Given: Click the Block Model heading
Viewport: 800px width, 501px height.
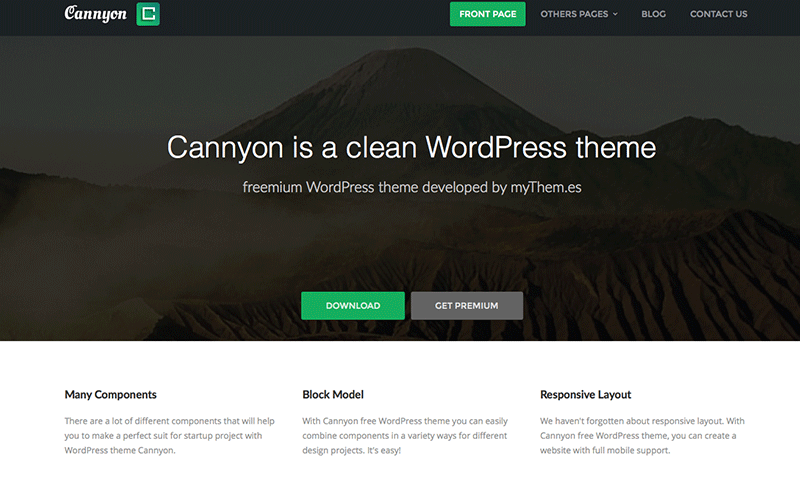Looking at the screenshot, I should coord(333,394).
